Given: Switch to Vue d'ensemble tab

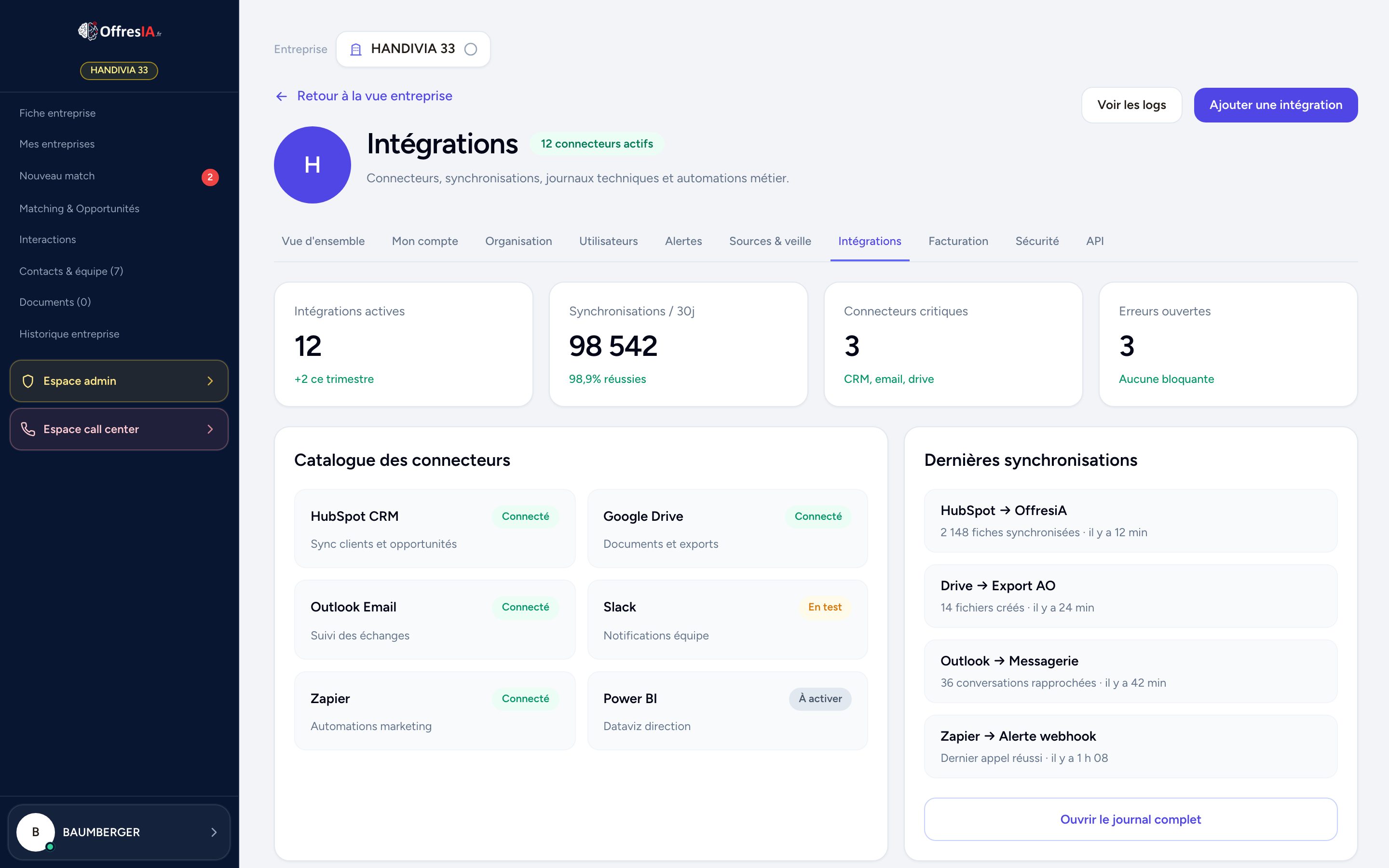Looking at the screenshot, I should tap(323, 241).
